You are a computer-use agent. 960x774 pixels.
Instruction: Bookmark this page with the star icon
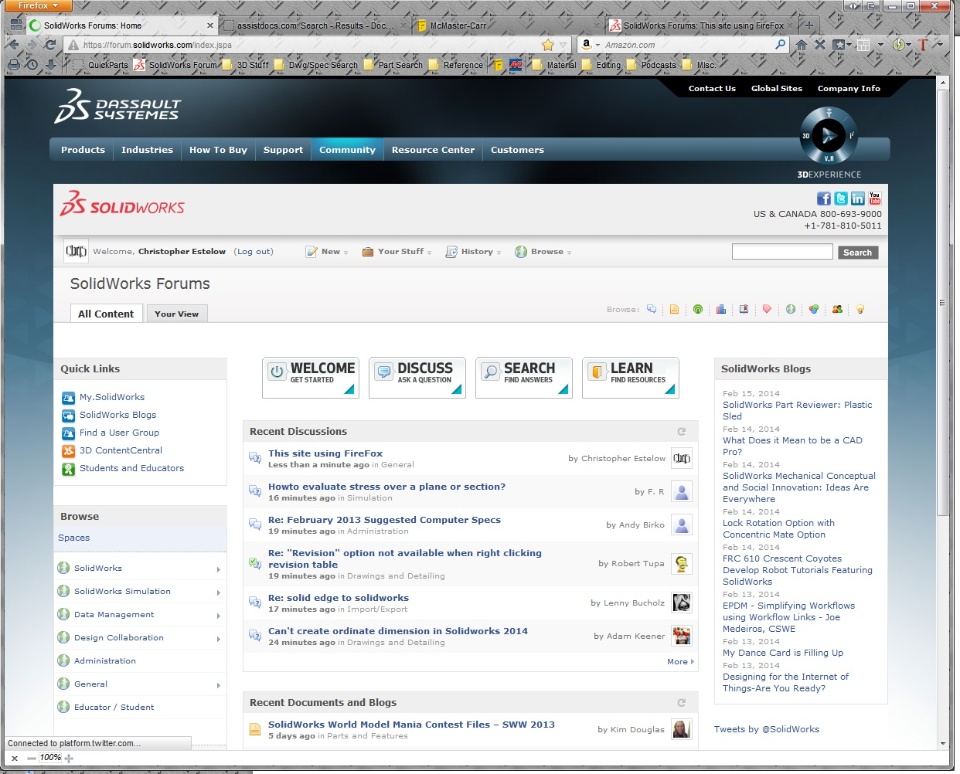(x=547, y=45)
